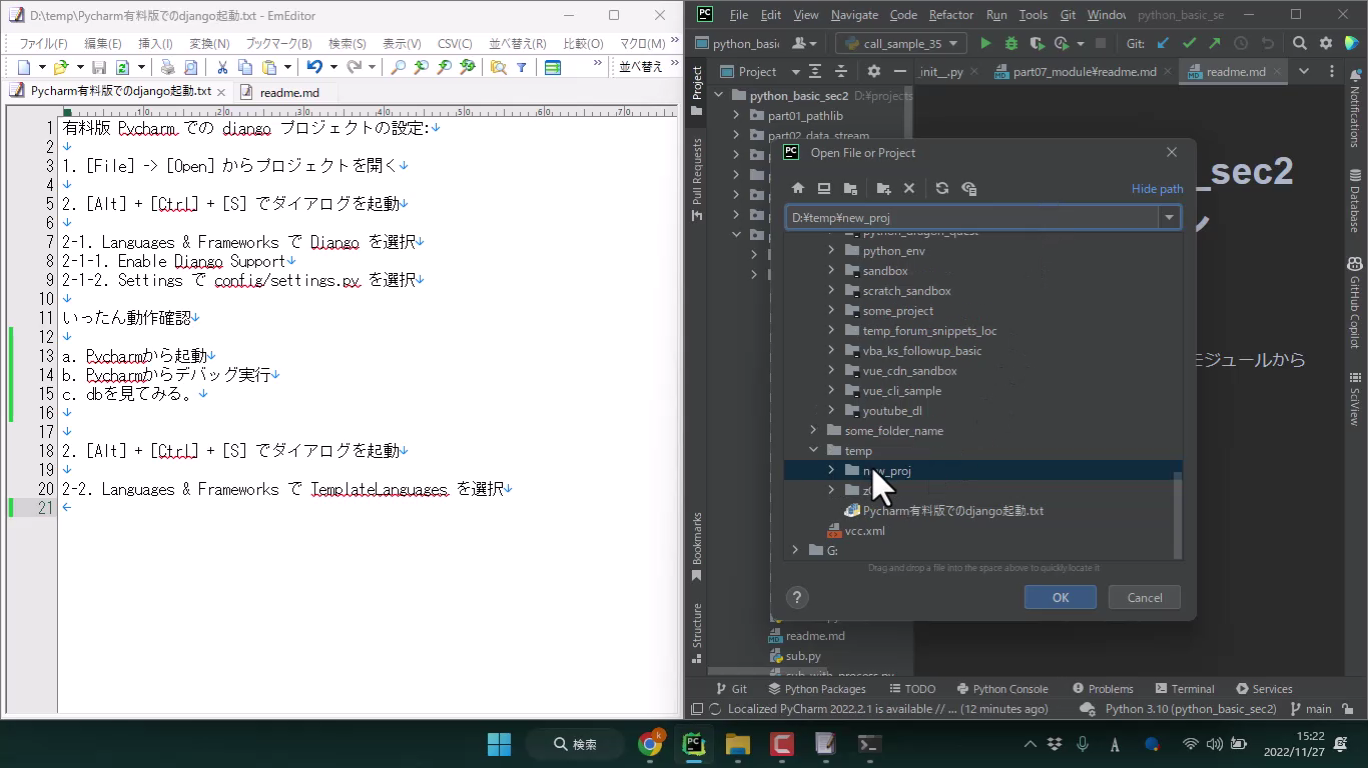Image resolution: width=1368 pixels, height=768 pixels.
Task: Expand the some_project folder node
Action: point(831,310)
